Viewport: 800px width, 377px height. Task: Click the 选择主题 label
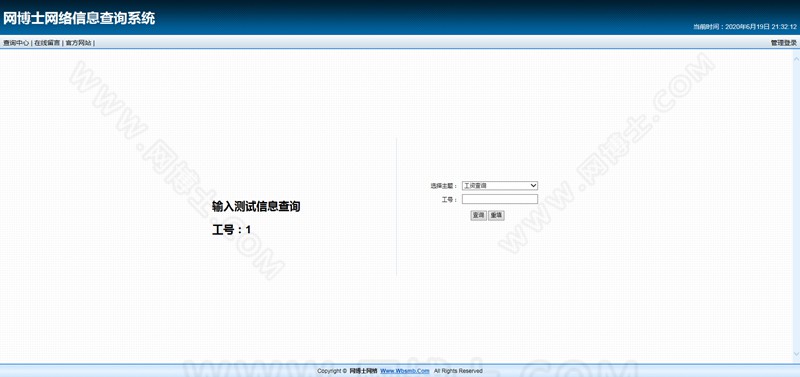pyautogui.click(x=444, y=186)
